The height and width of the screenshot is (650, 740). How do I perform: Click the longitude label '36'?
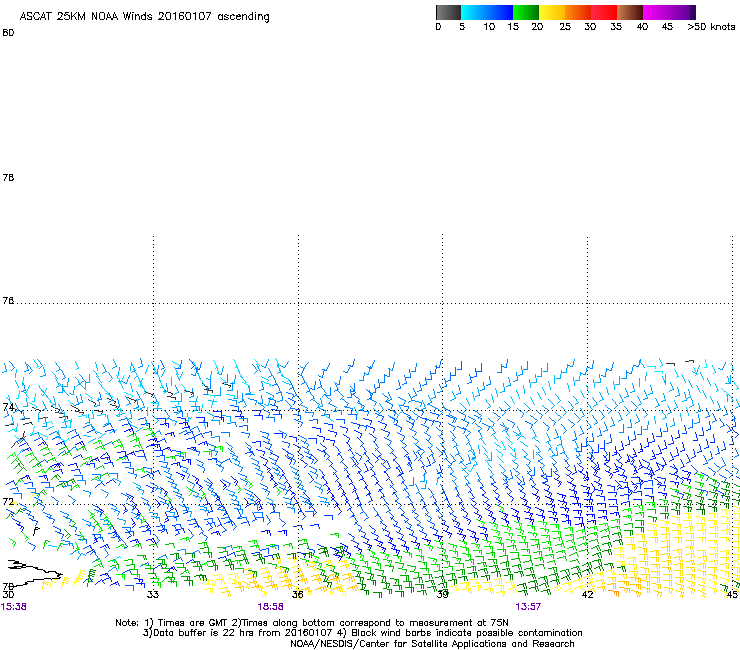tap(297, 594)
